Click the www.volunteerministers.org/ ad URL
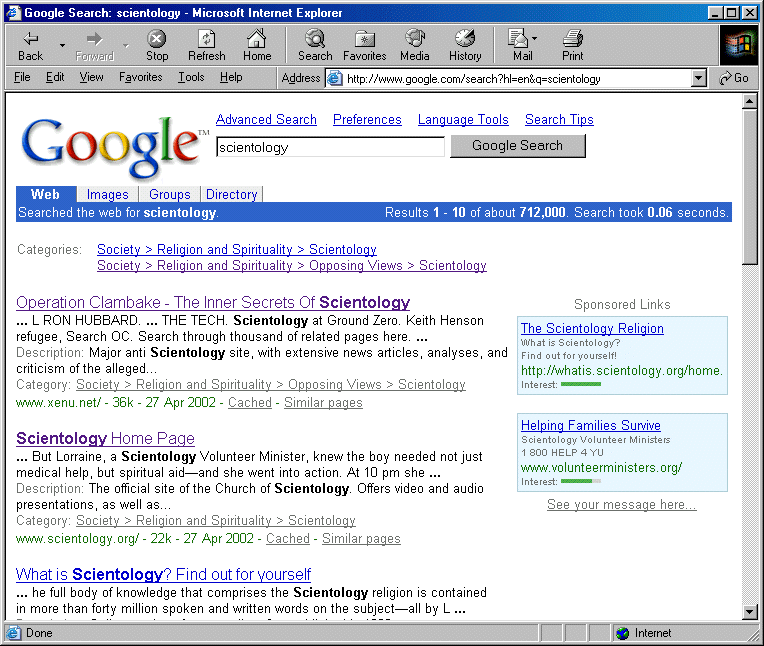This screenshot has width=764, height=646. click(x=601, y=468)
